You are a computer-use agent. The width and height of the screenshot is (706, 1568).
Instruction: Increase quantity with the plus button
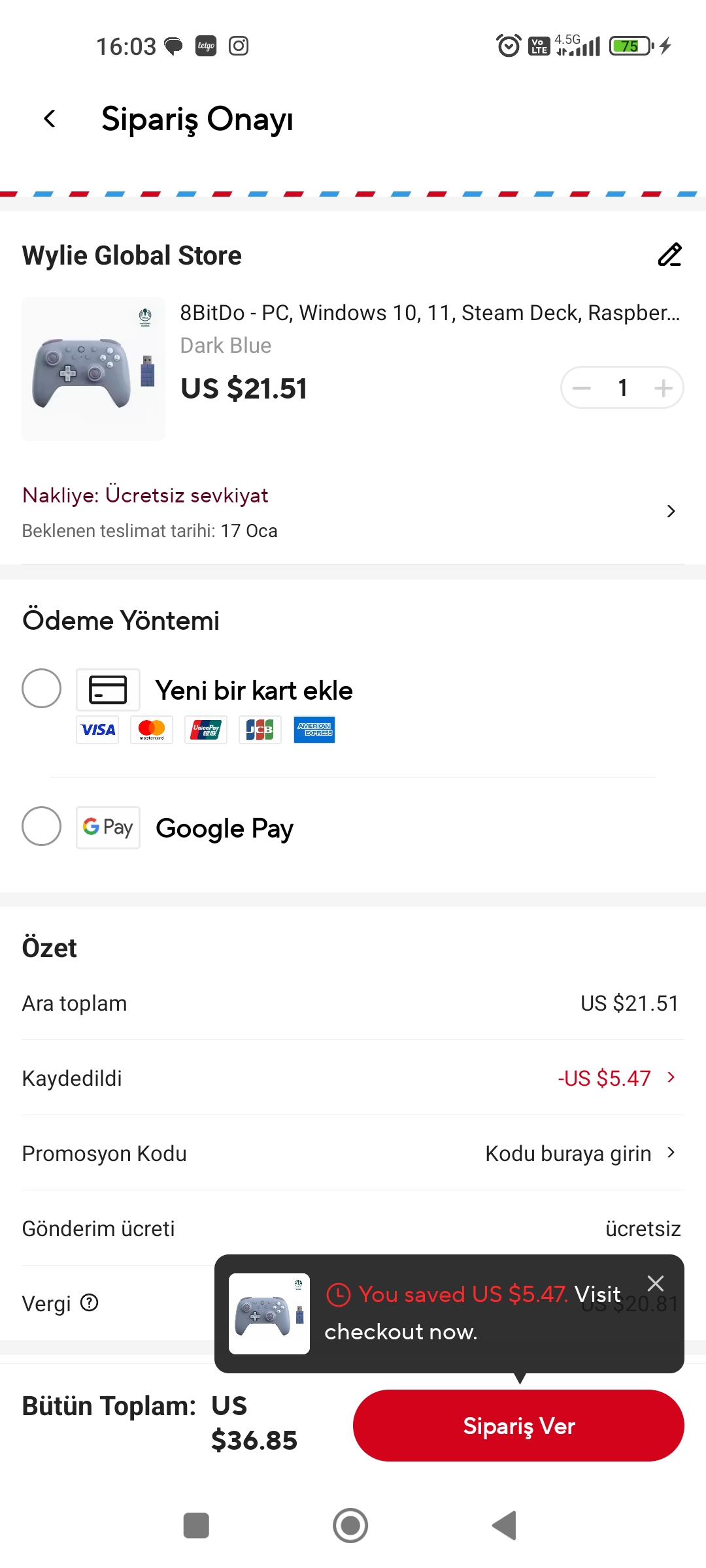663,388
